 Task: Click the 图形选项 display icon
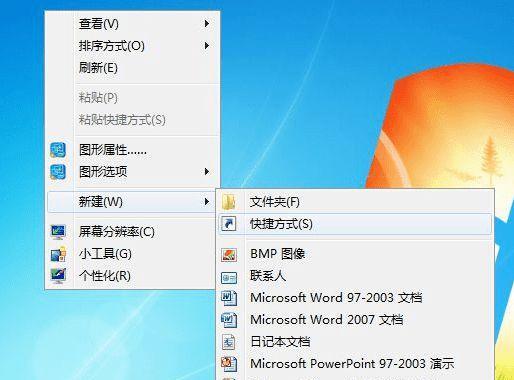click(58, 172)
